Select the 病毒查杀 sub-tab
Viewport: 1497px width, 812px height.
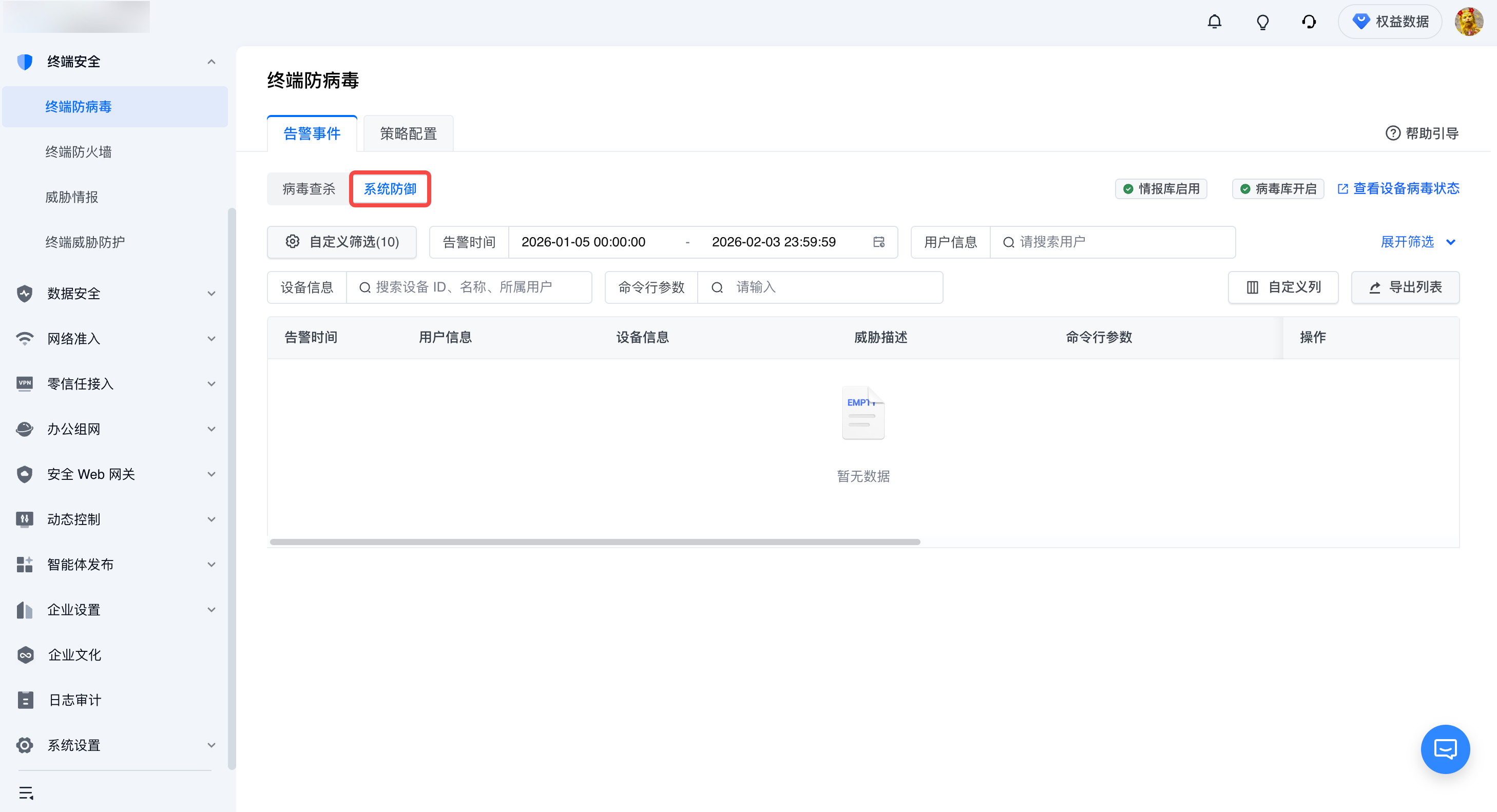click(309, 189)
